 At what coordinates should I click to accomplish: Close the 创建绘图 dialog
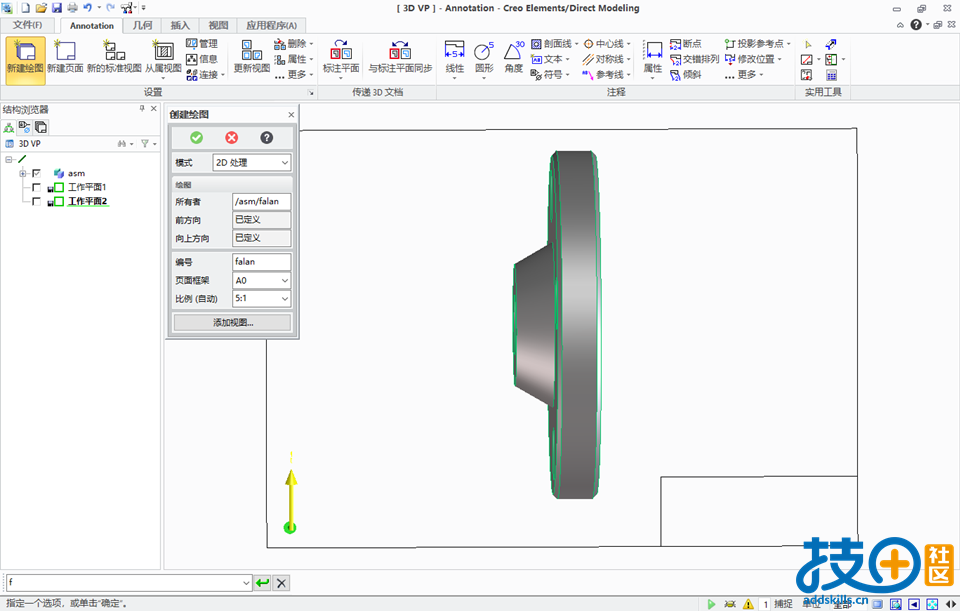coord(291,114)
